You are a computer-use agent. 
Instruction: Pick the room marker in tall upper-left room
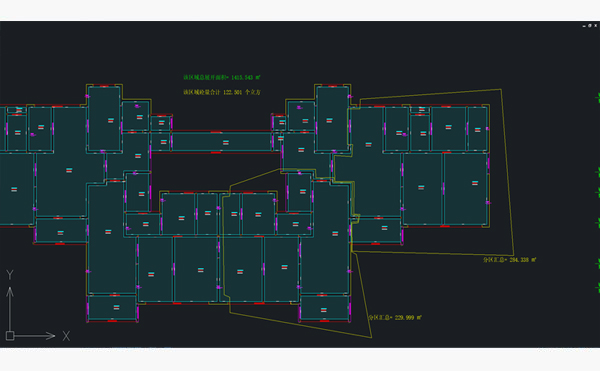click(x=111, y=120)
